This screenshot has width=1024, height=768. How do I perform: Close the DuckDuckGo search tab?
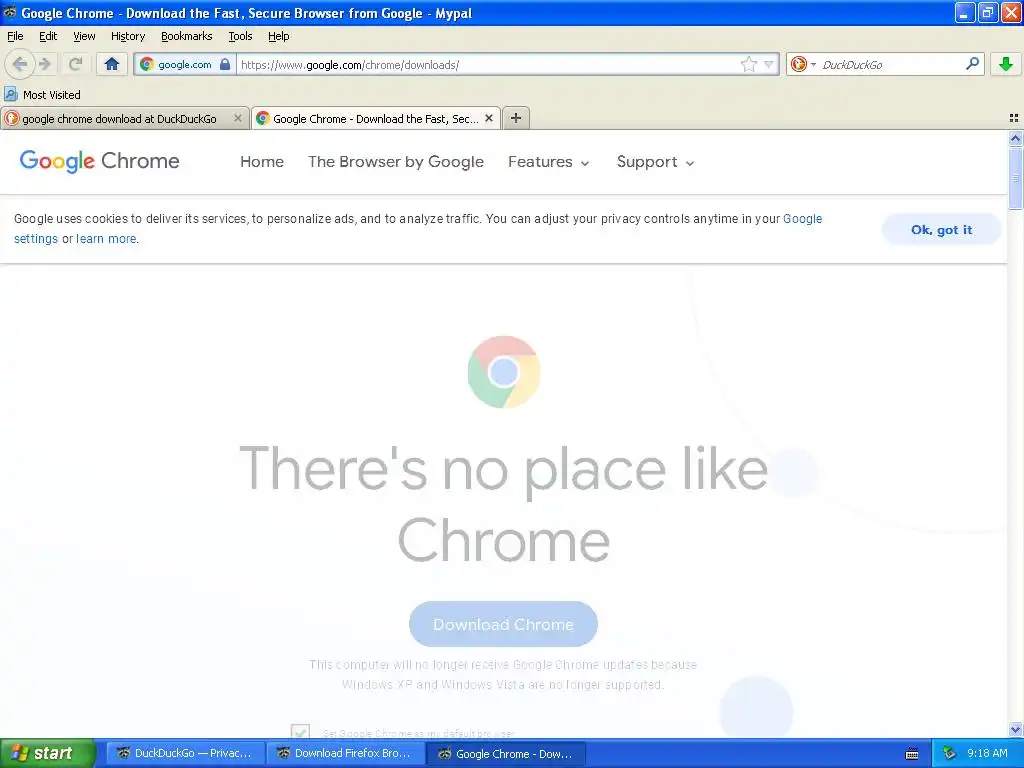(x=238, y=118)
